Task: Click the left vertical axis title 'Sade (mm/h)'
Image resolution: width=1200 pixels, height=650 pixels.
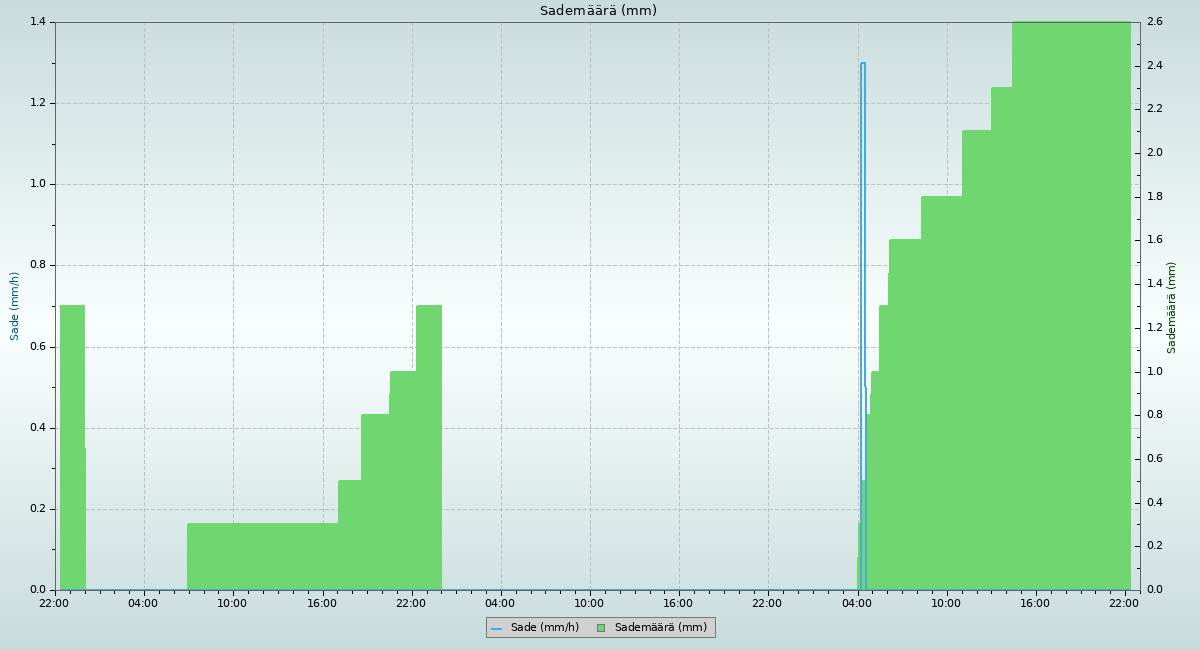Action: point(15,306)
